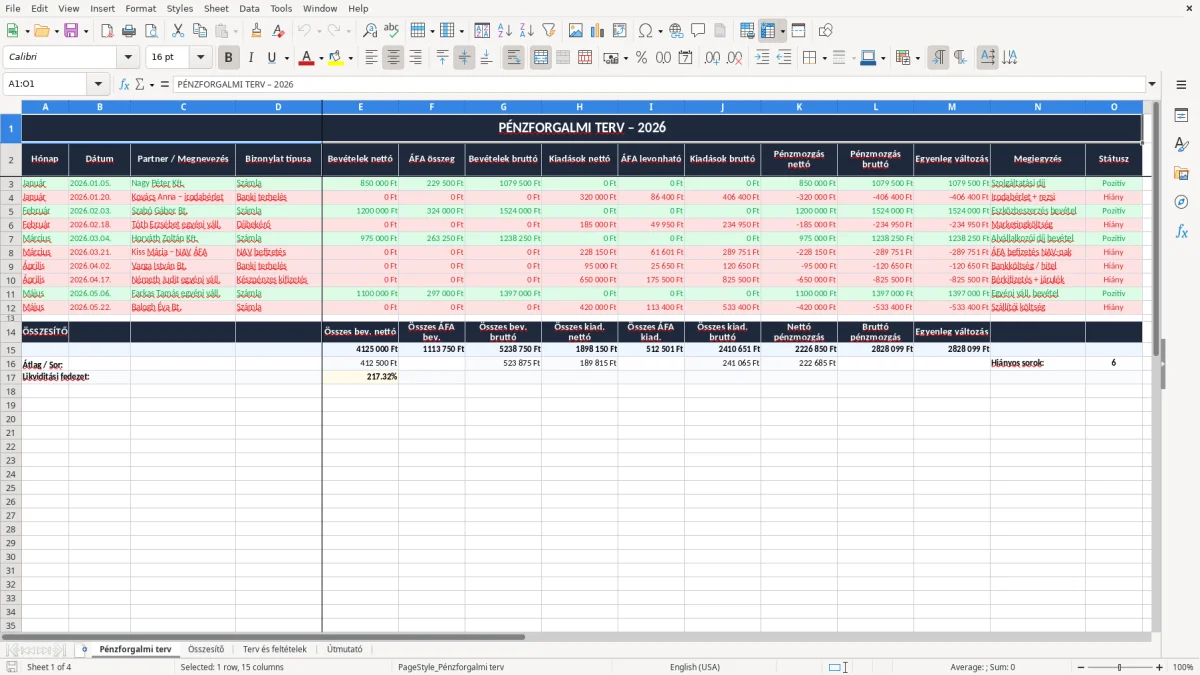Increase indent
The width and height of the screenshot is (1200, 675).
(762, 58)
